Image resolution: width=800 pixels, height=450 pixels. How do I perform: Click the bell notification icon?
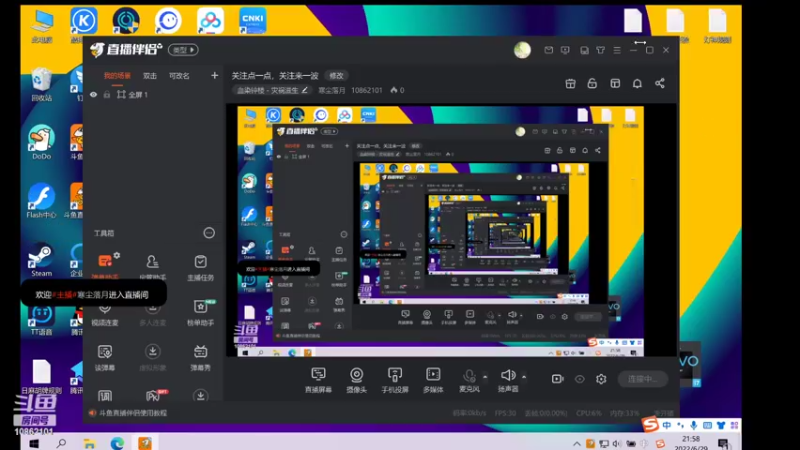(x=637, y=84)
